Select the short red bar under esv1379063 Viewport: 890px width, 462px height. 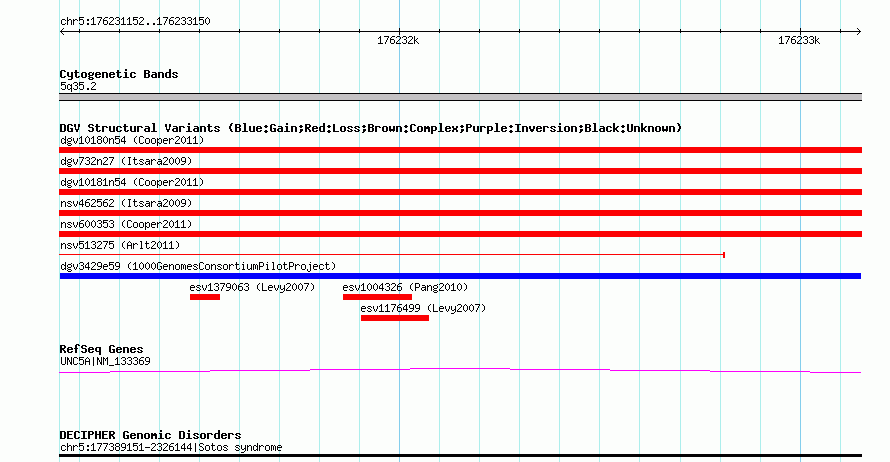click(205, 297)
